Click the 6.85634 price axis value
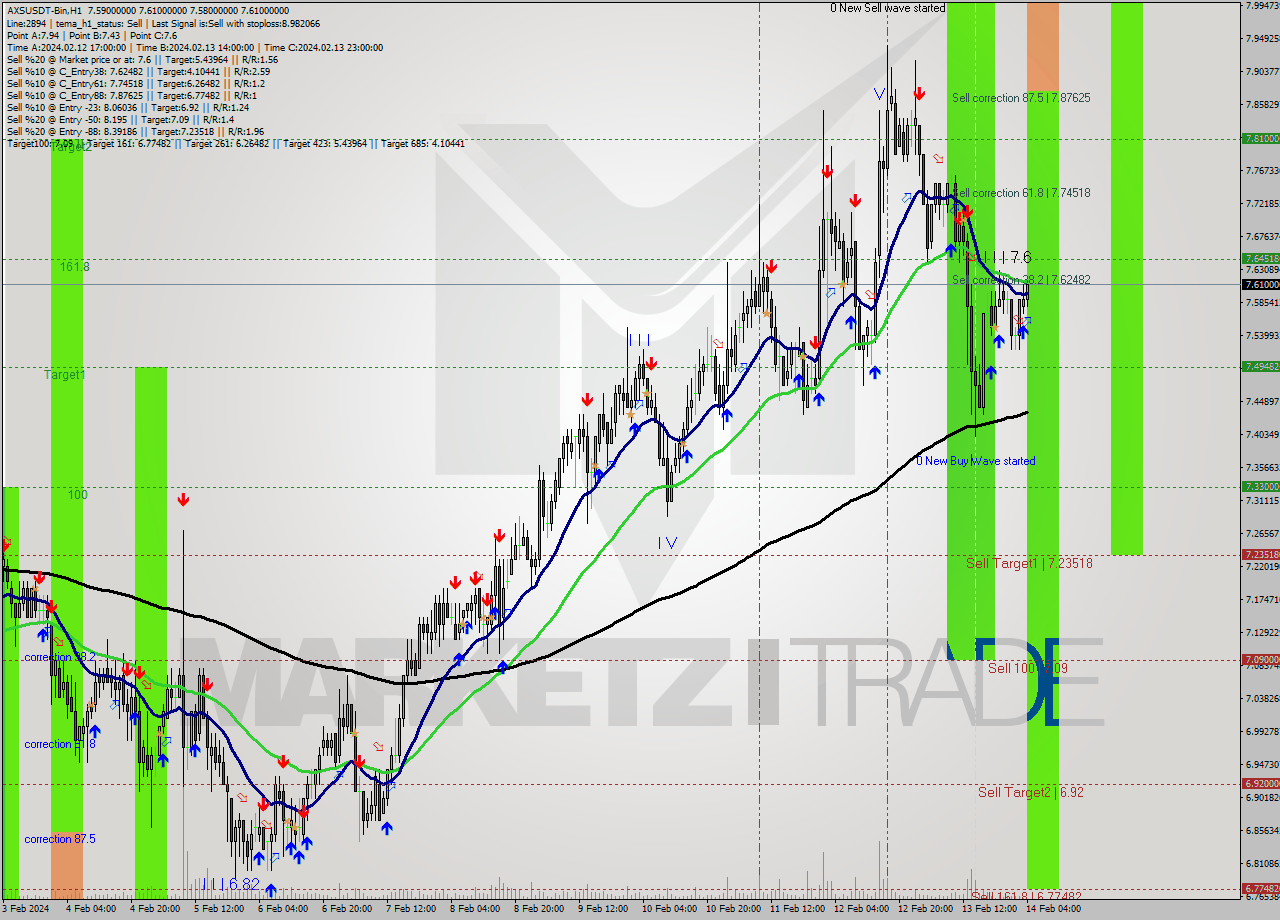 [1262, 830]
